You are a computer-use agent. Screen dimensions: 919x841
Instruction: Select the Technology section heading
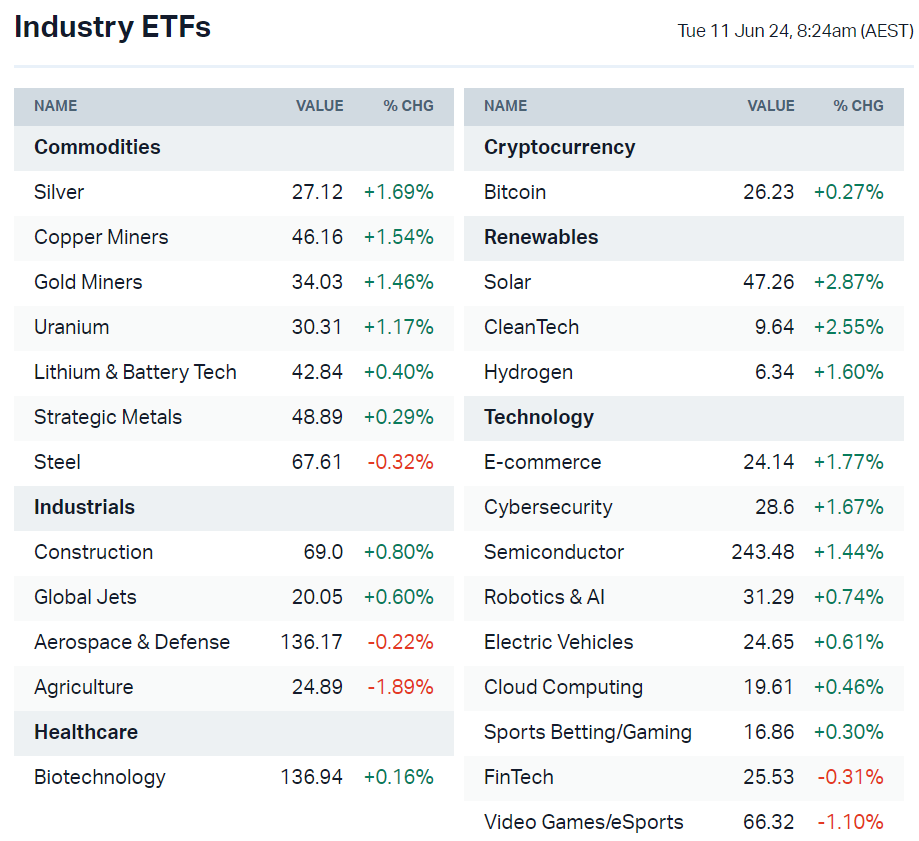click(538, 417)
